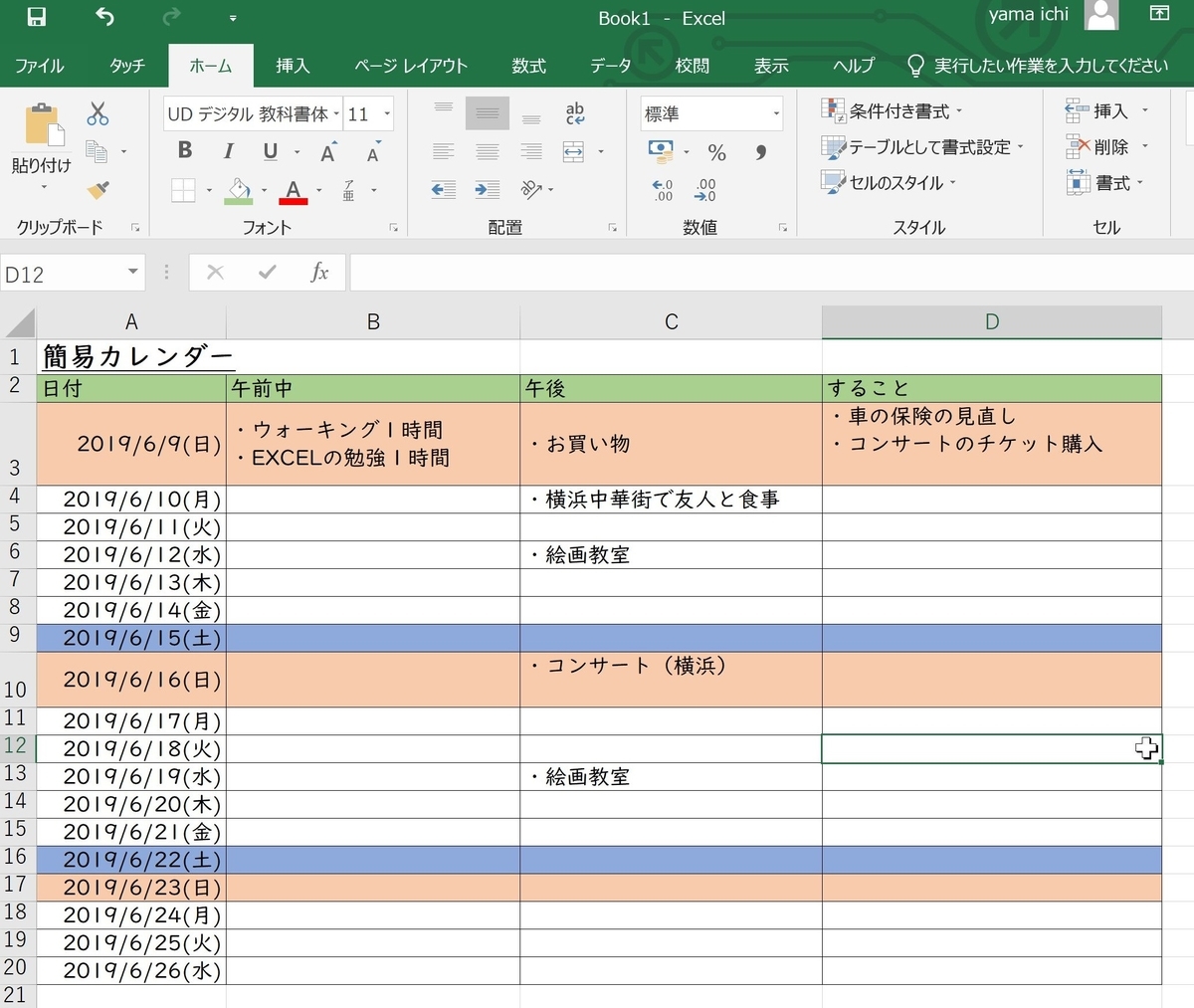This screenshot has width=1194, height=1008.
Task: Apply comma style formatting
Action: coord(760,151)
